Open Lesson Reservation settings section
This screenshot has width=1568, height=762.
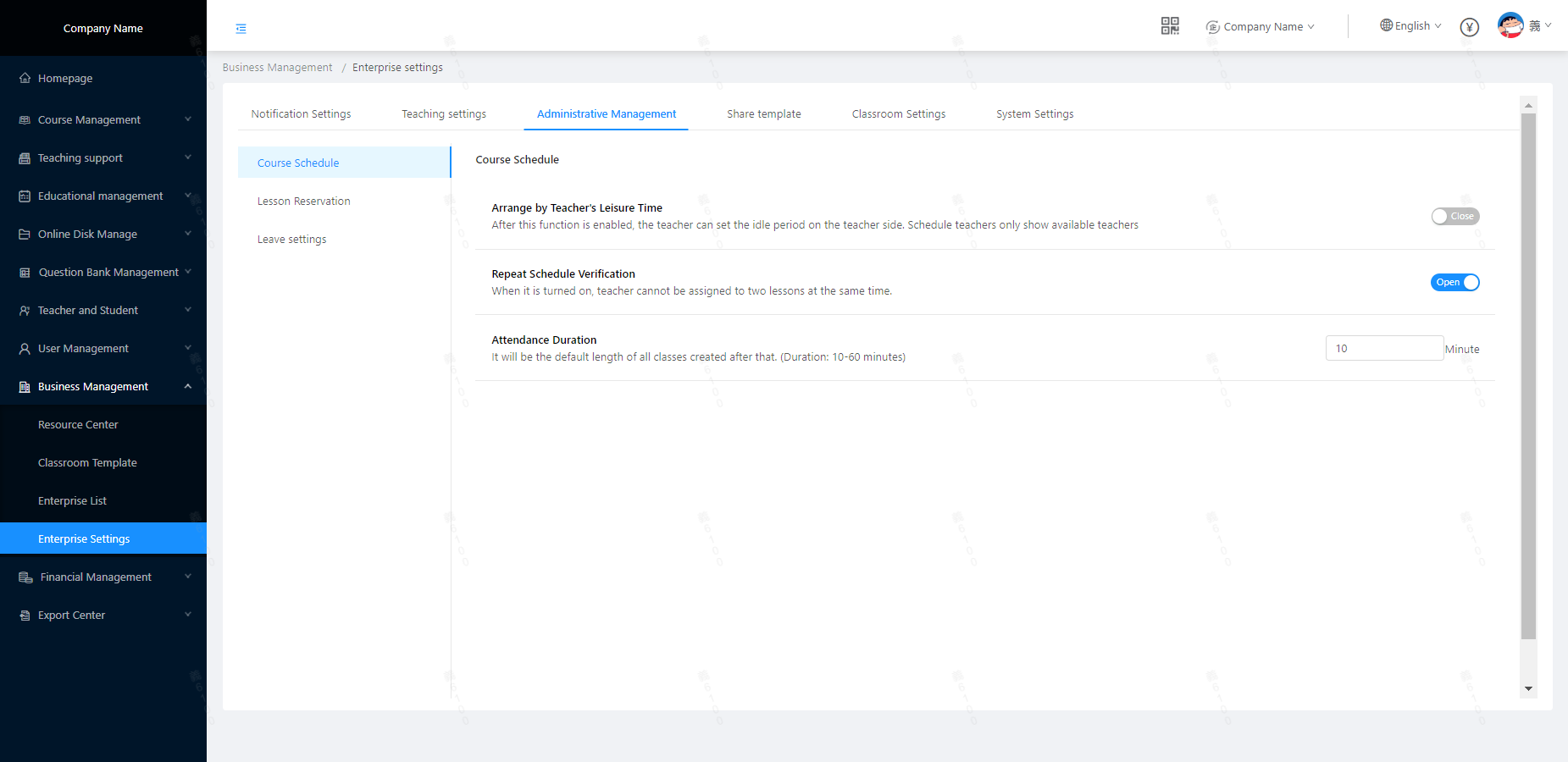[x=303, y=202]
